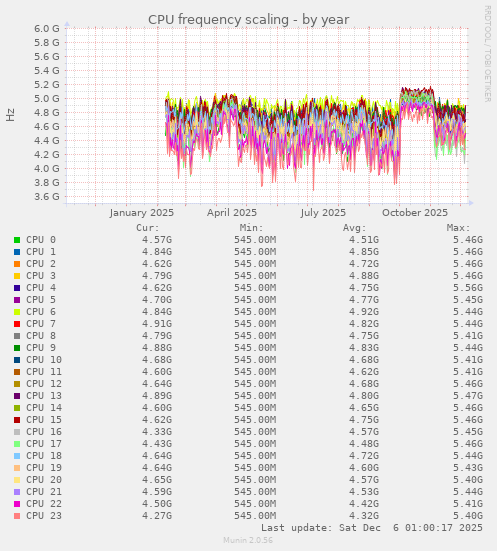Click the CPU 6 yellow-green legend swatch
The width and height of the screenshot is (497, 551).
(x=17, y=312)
